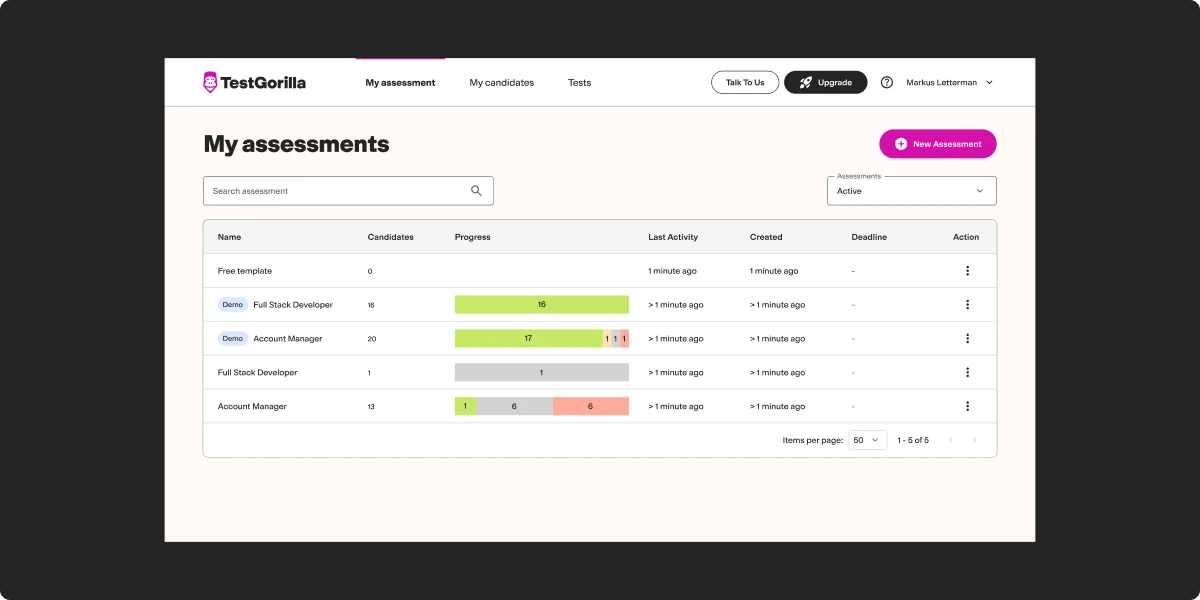Click gray progress segment showing 6

coord(514,407)
